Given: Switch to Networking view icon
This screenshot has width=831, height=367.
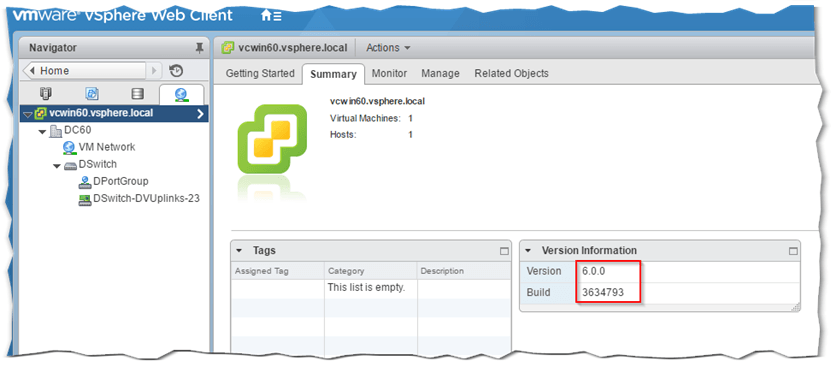Looking at the screenshot, I should click(x=181, y=94).
